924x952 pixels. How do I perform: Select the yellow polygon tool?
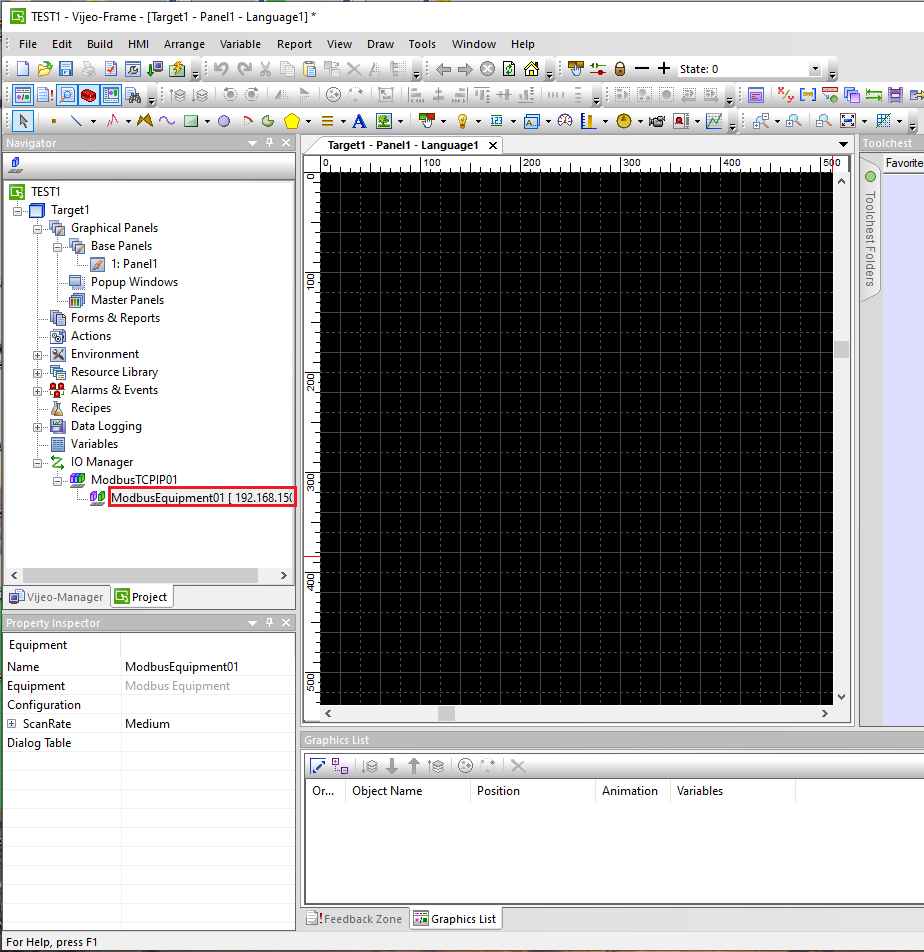click(292, 121)
